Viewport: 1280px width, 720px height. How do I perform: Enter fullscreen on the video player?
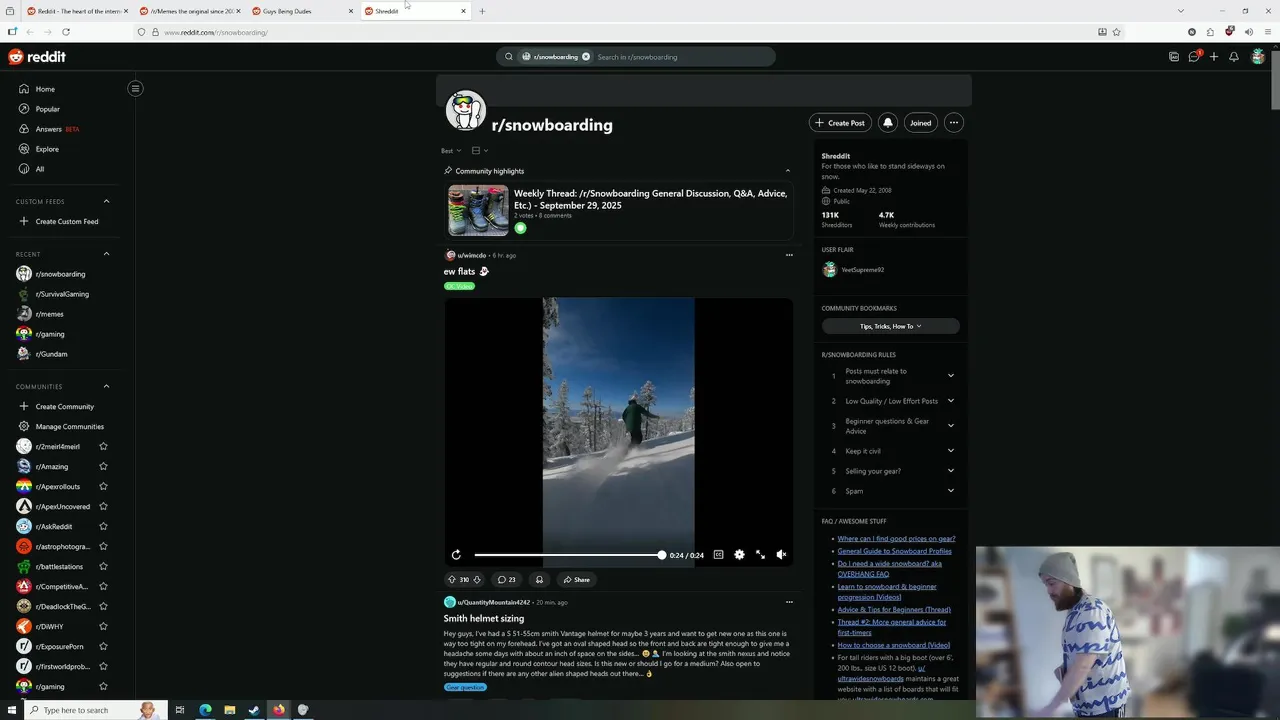(760, 555)
